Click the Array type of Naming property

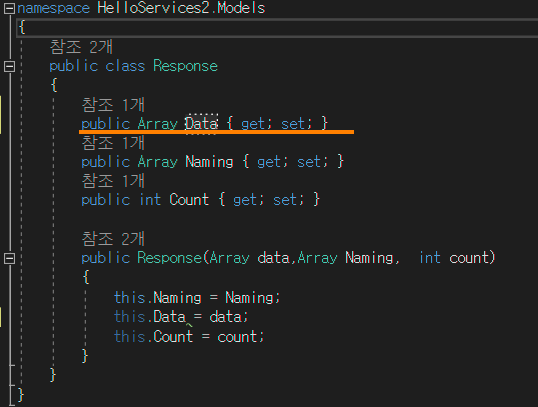[157, 162]
